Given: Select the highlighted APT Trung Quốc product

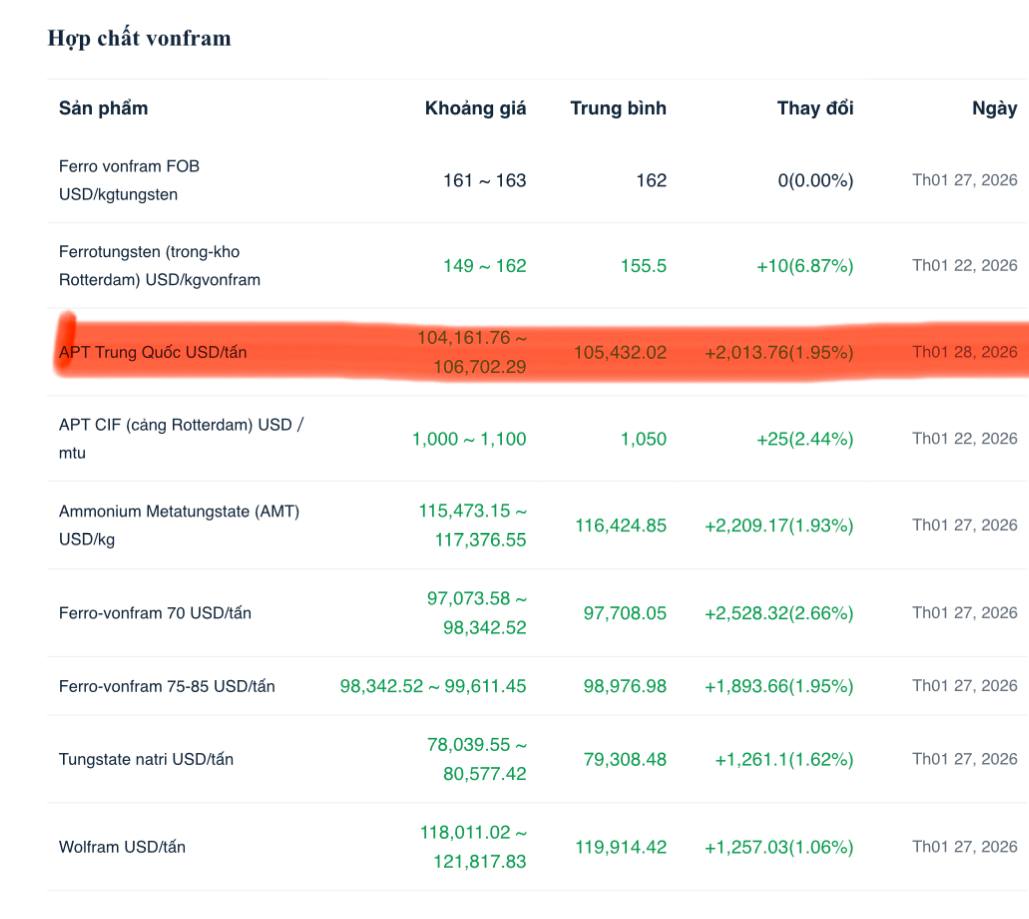Looking at the screenshot, I should 153,352.
